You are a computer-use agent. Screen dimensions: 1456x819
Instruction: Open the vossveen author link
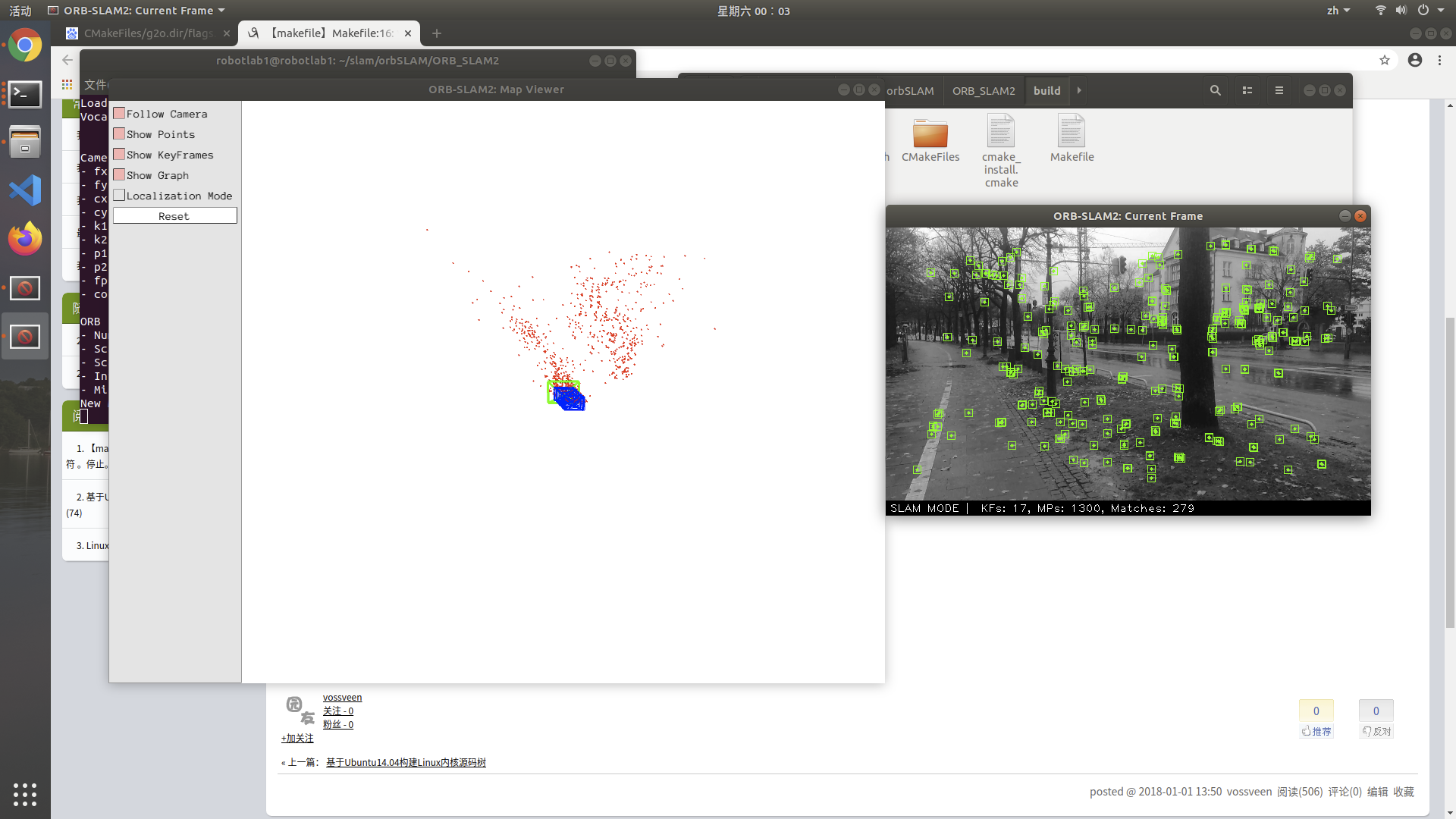coord(342,698)
